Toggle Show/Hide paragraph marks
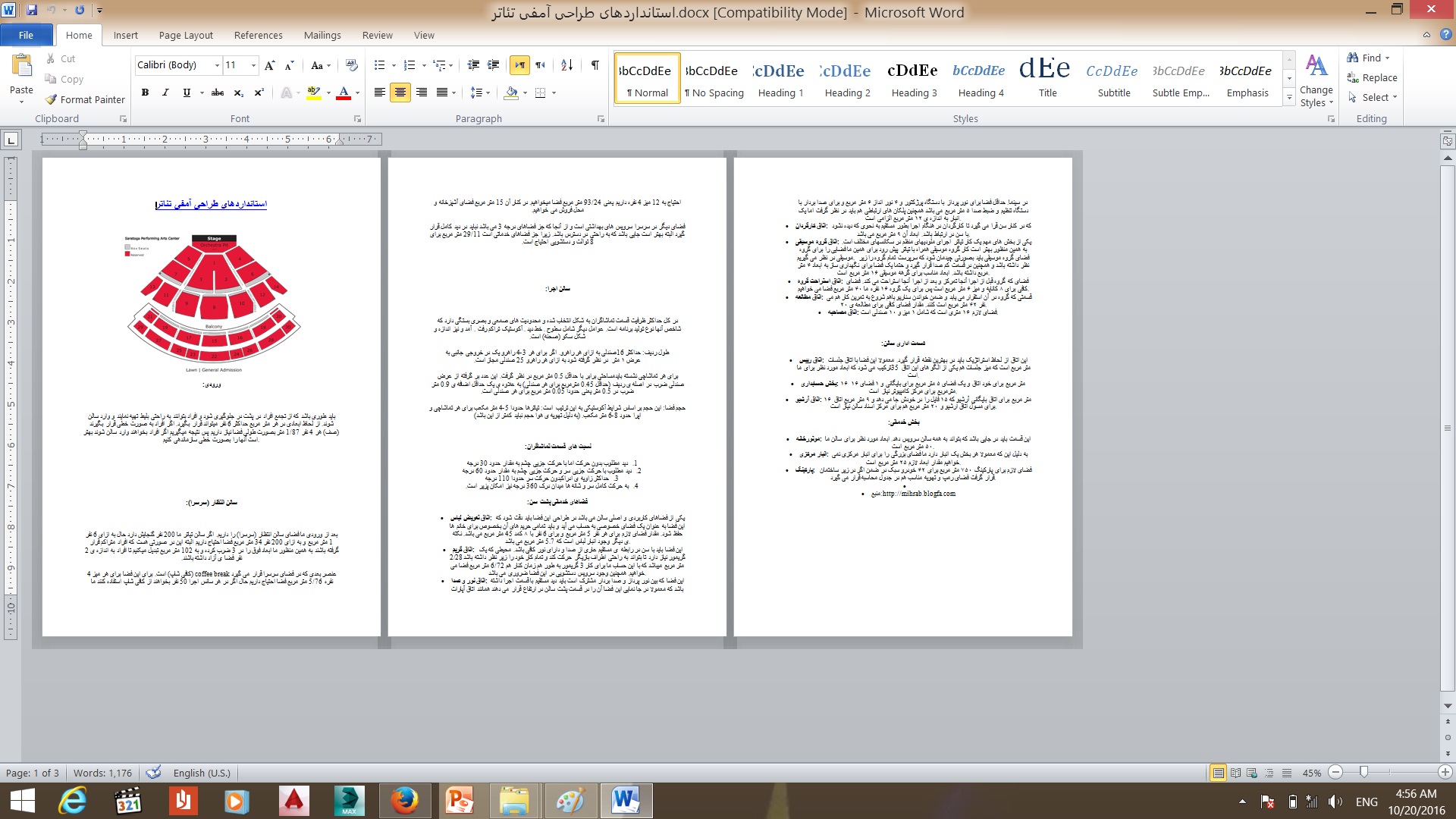The image size is (1456, 819). point(595,65)
